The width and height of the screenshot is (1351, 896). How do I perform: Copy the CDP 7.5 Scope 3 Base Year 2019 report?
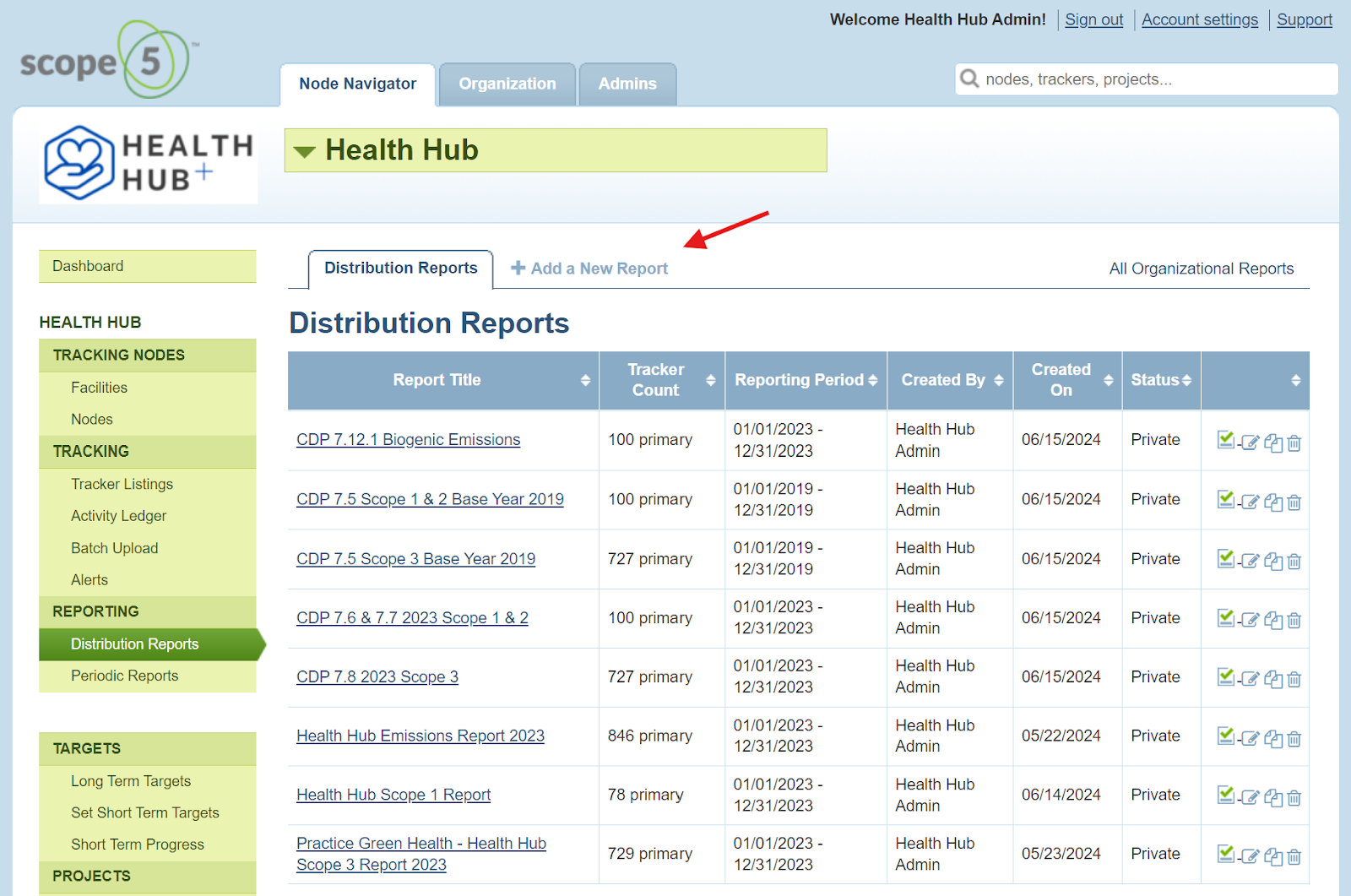click(1273, 561)
